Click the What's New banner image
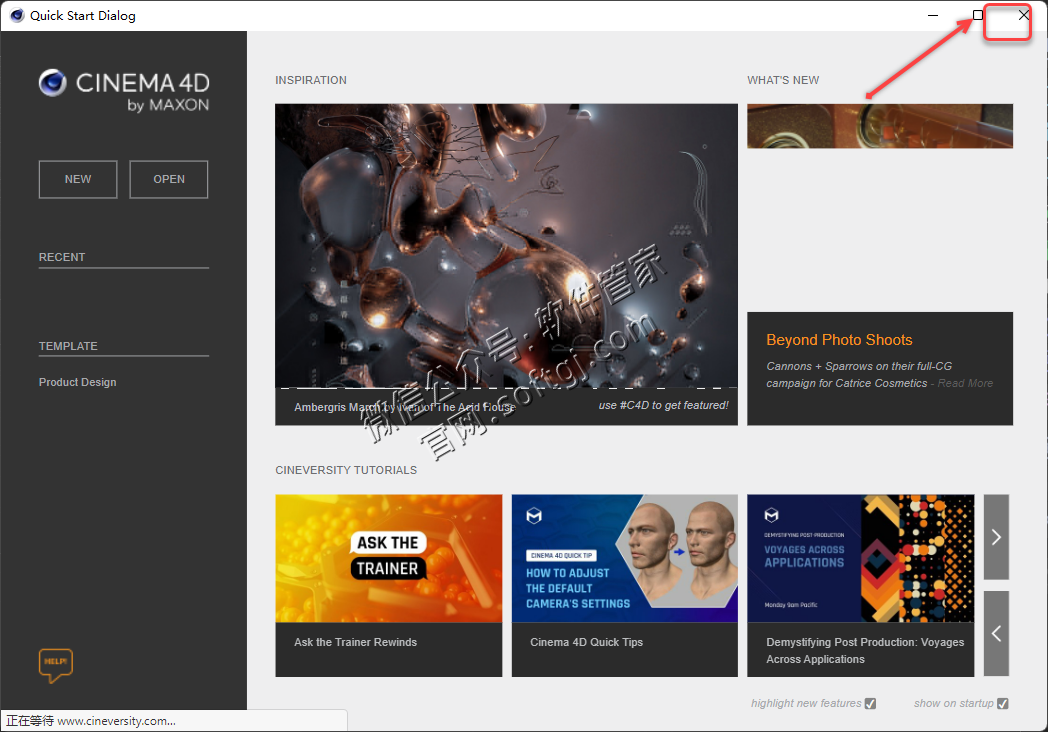1048x732 pixels. point(879,126)
